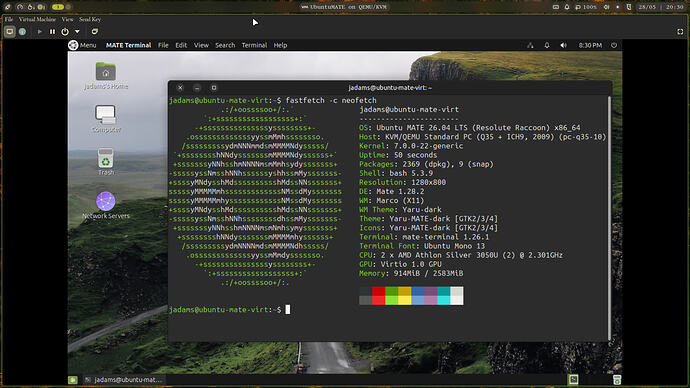Open the Send Key menu
Image resolution: width=690 pixels, height=388 pixels.
[90, 19]
